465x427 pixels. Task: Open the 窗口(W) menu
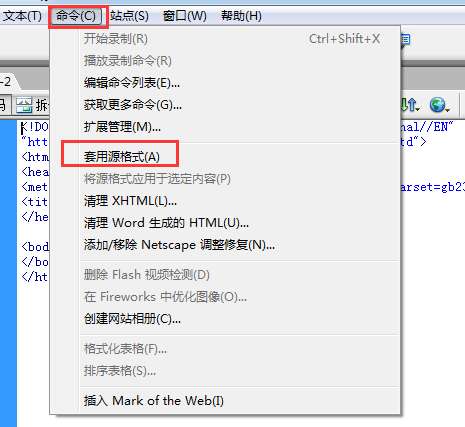(x=185, y=16)
